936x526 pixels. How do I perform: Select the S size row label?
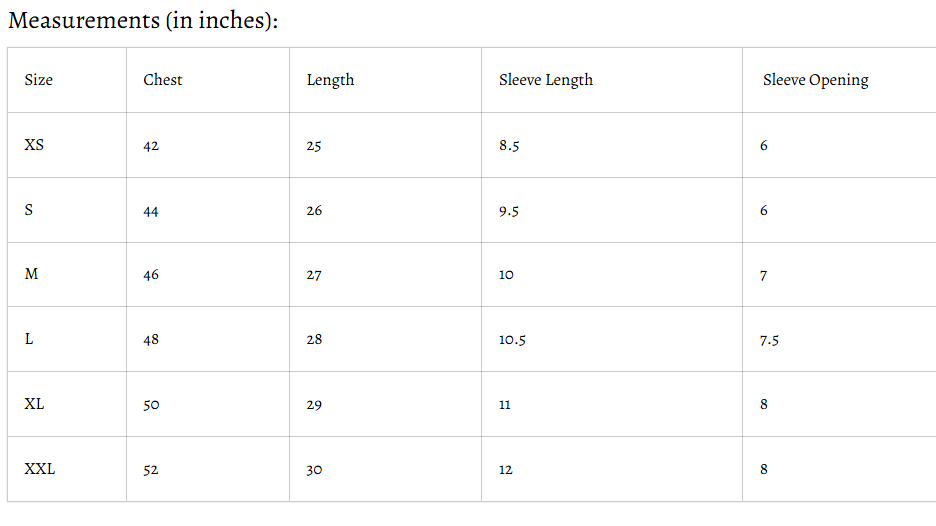[29, 210]
